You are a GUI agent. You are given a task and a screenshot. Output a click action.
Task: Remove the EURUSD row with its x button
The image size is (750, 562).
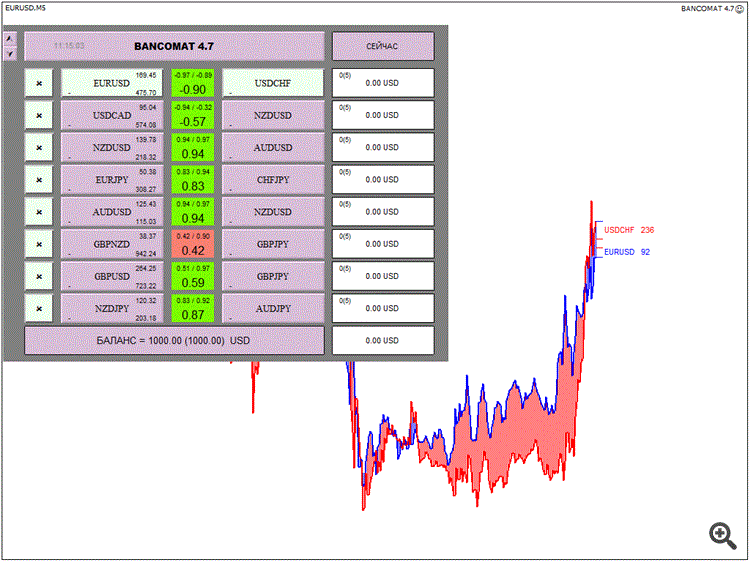tap(39, 83)
